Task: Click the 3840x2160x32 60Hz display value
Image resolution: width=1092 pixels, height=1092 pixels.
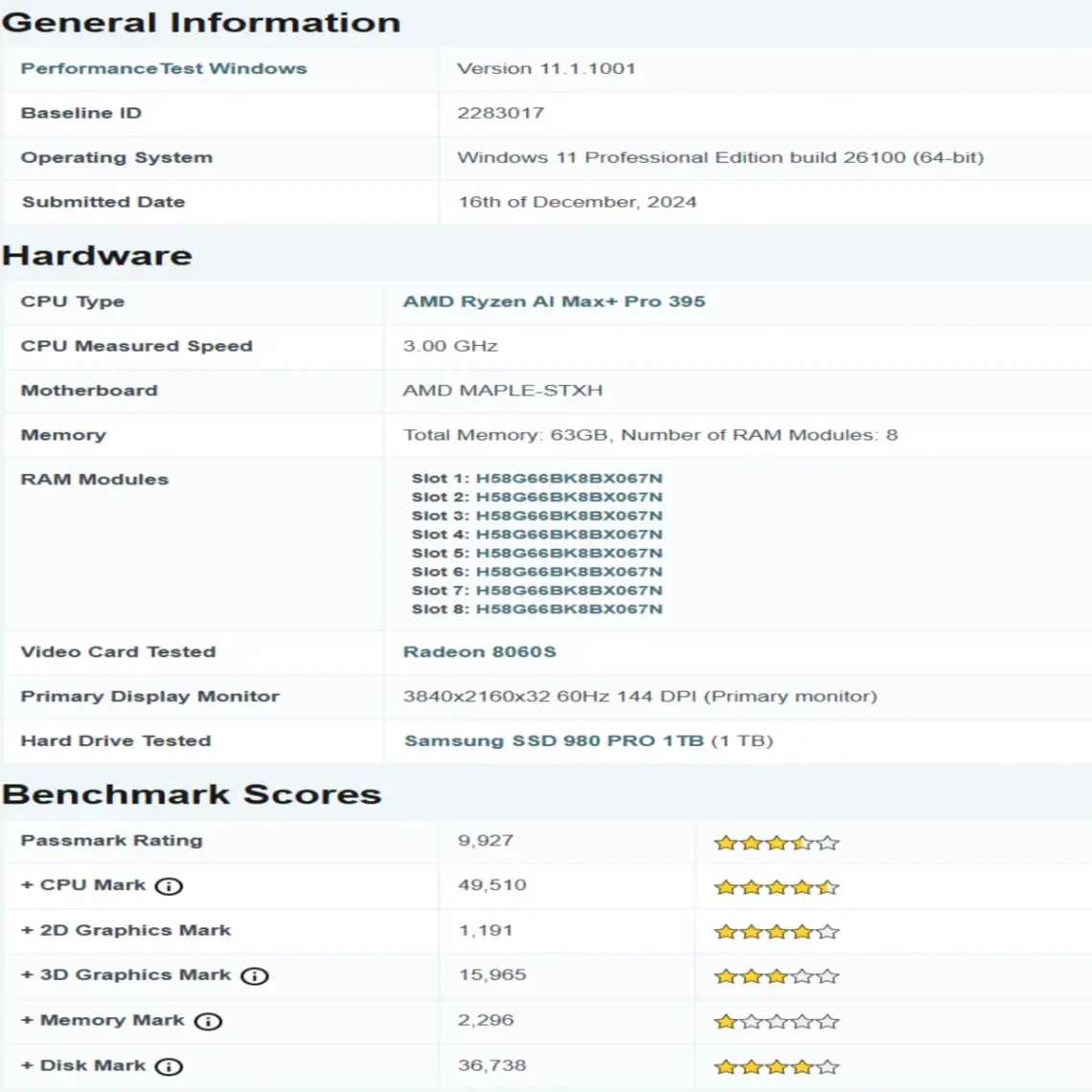Action: [x=639, y=696]
